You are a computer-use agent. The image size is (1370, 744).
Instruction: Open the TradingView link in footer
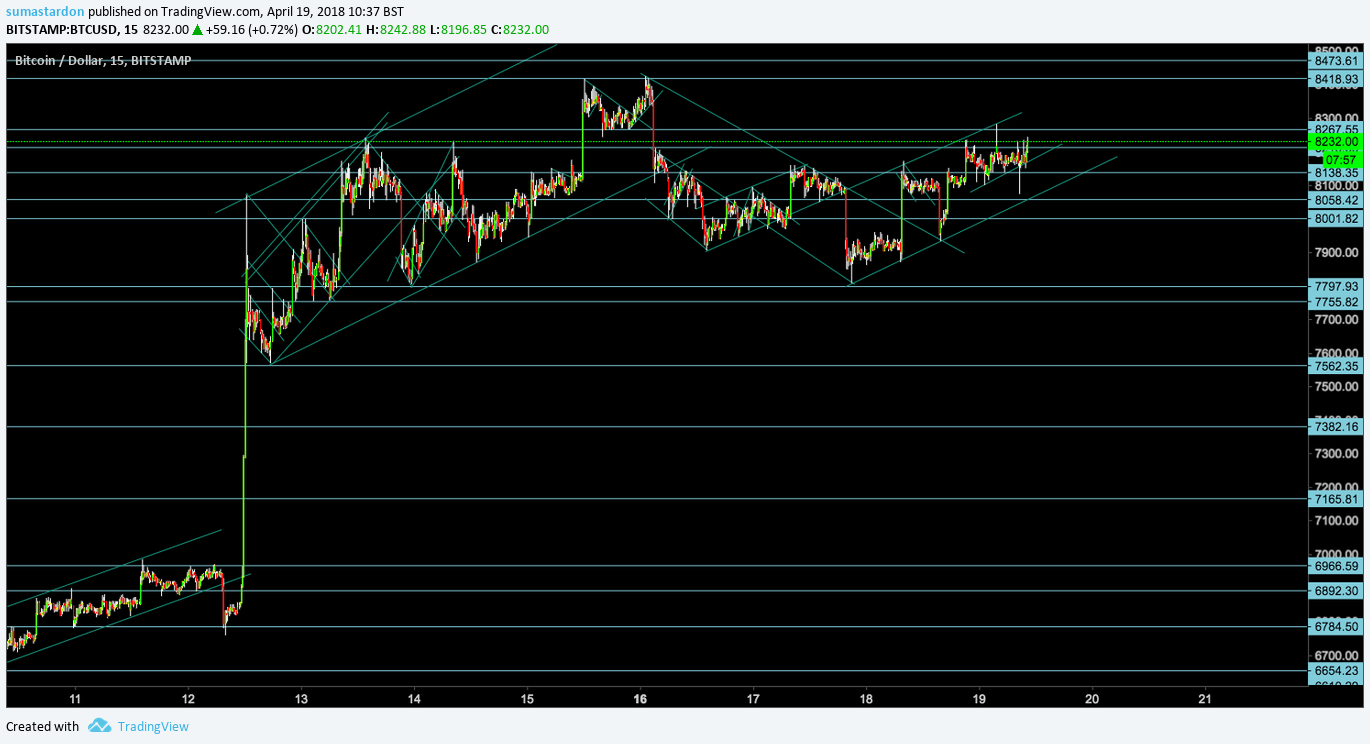coord(153,727)
